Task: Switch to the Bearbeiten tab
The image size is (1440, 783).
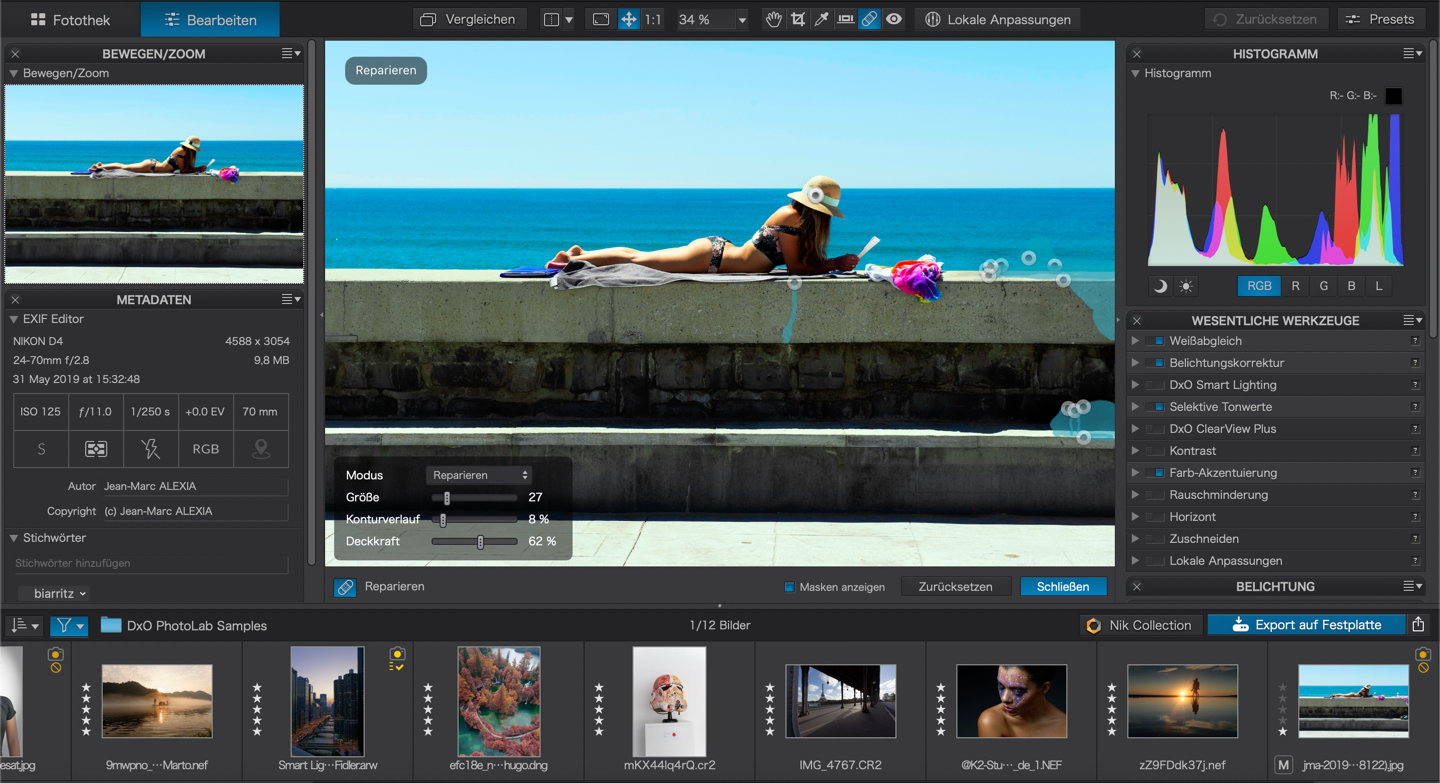Action: (x=210, y=19)
